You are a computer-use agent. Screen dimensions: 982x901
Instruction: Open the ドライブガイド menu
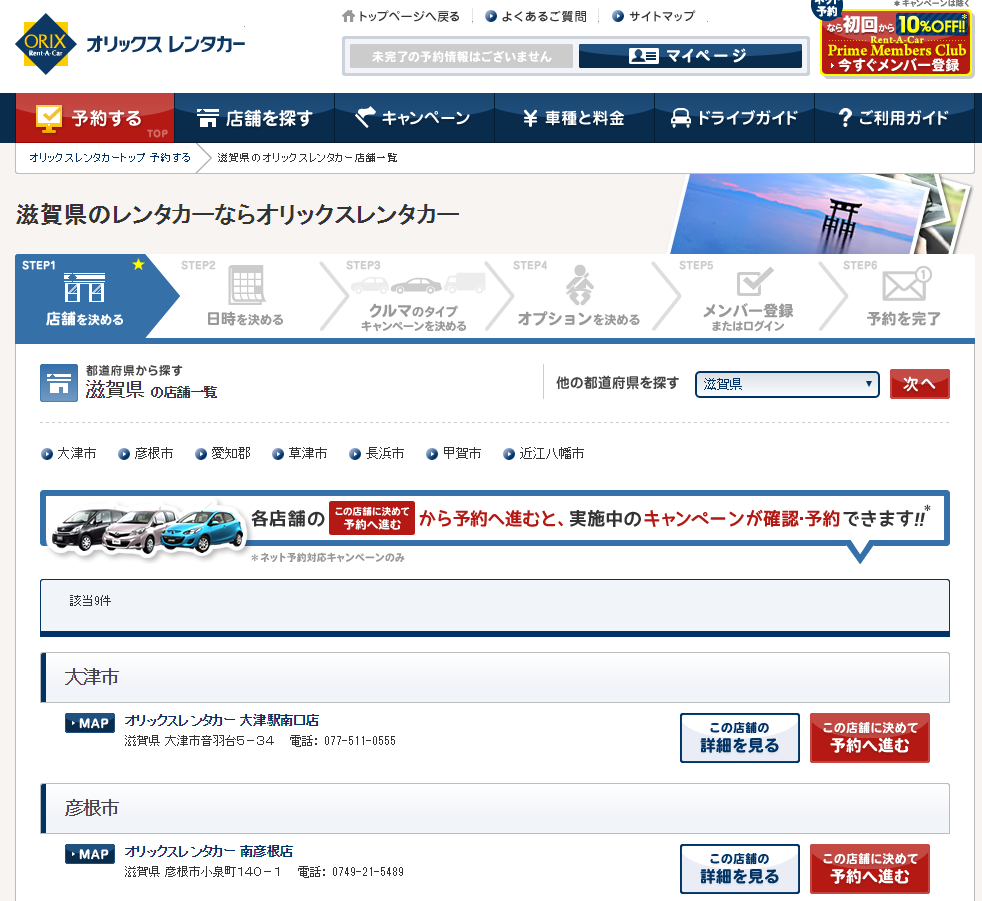coord(734,118)
